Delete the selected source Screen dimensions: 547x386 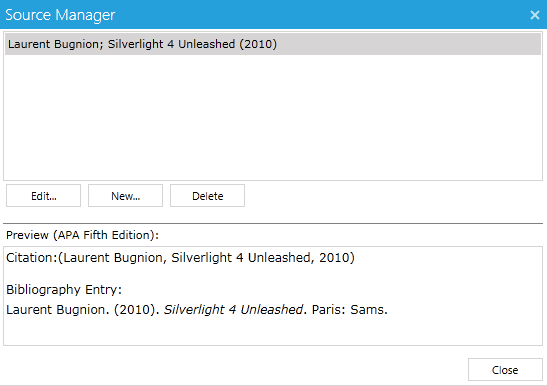click(208, 196)
